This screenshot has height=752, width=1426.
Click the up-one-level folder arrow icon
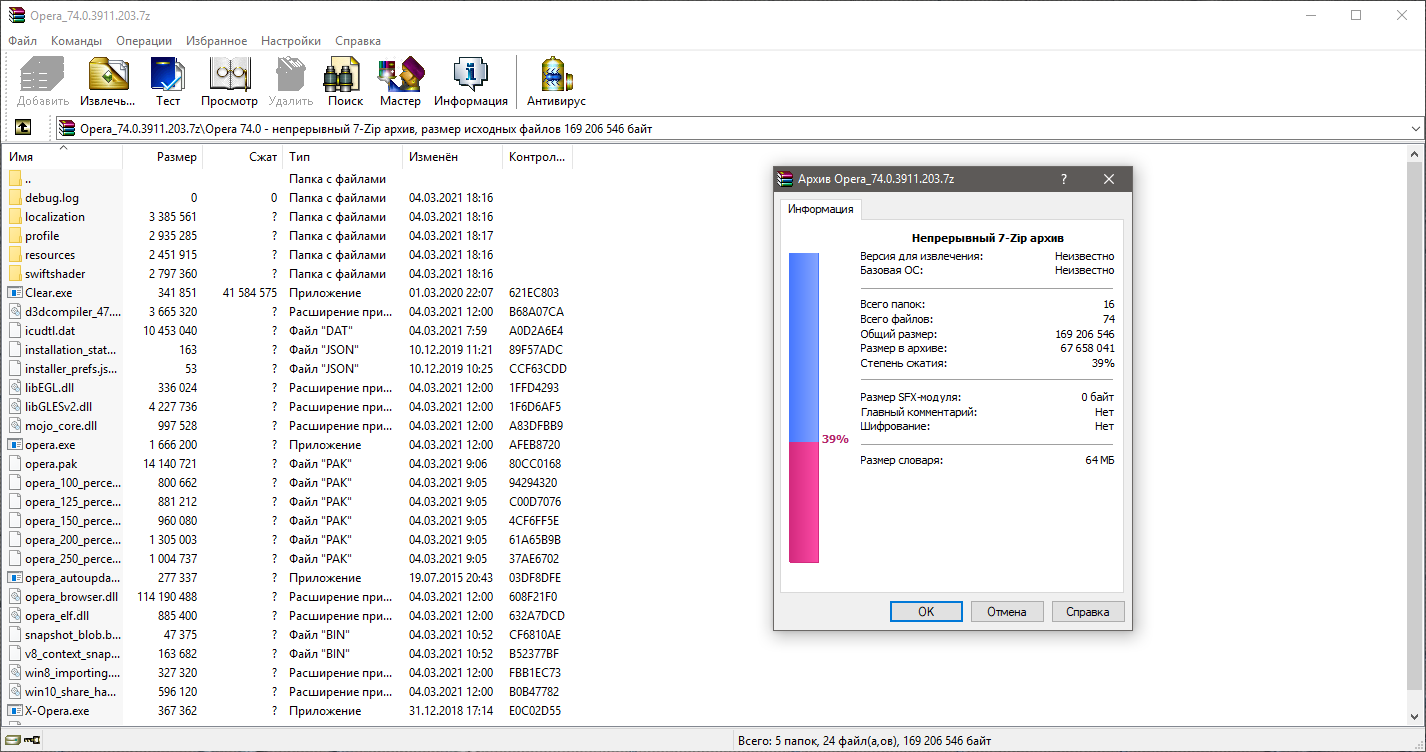tap(22, 128)
